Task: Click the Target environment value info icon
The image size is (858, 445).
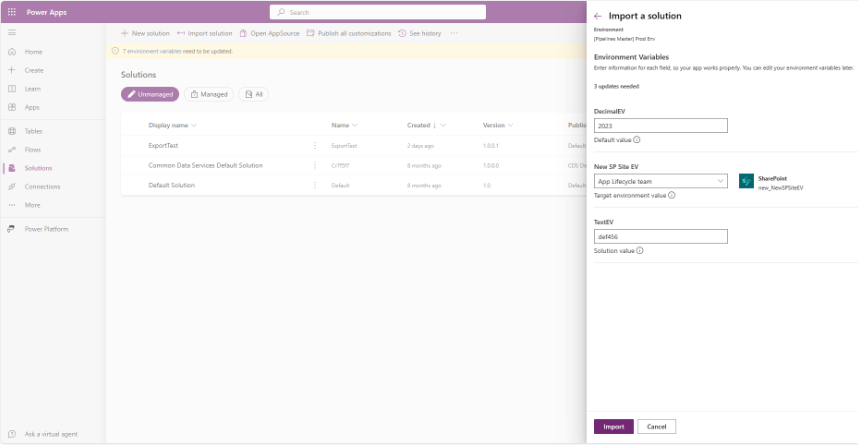Action: coord(671,195)
